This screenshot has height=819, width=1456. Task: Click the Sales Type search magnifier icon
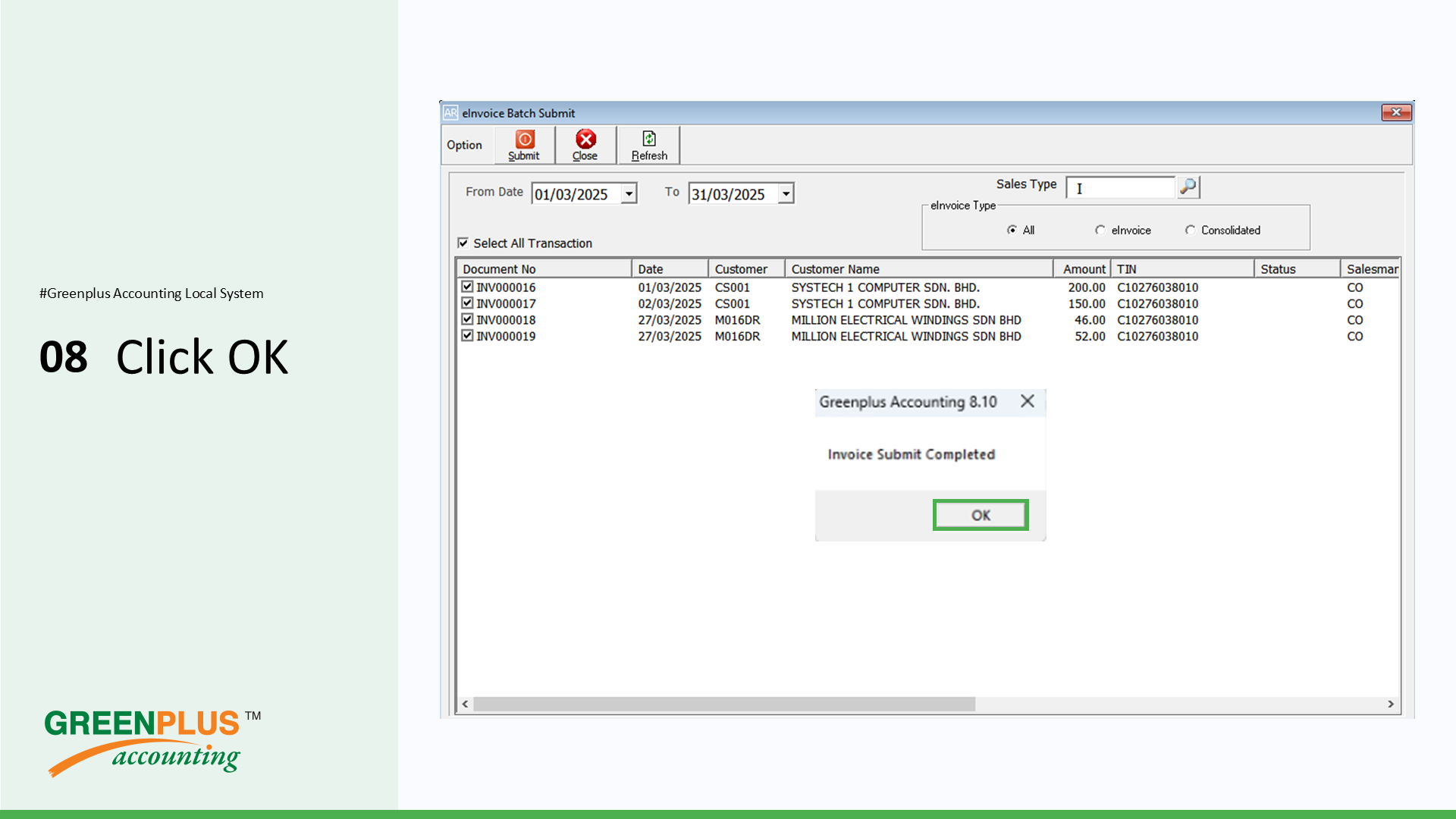(x=1188, y=187)
